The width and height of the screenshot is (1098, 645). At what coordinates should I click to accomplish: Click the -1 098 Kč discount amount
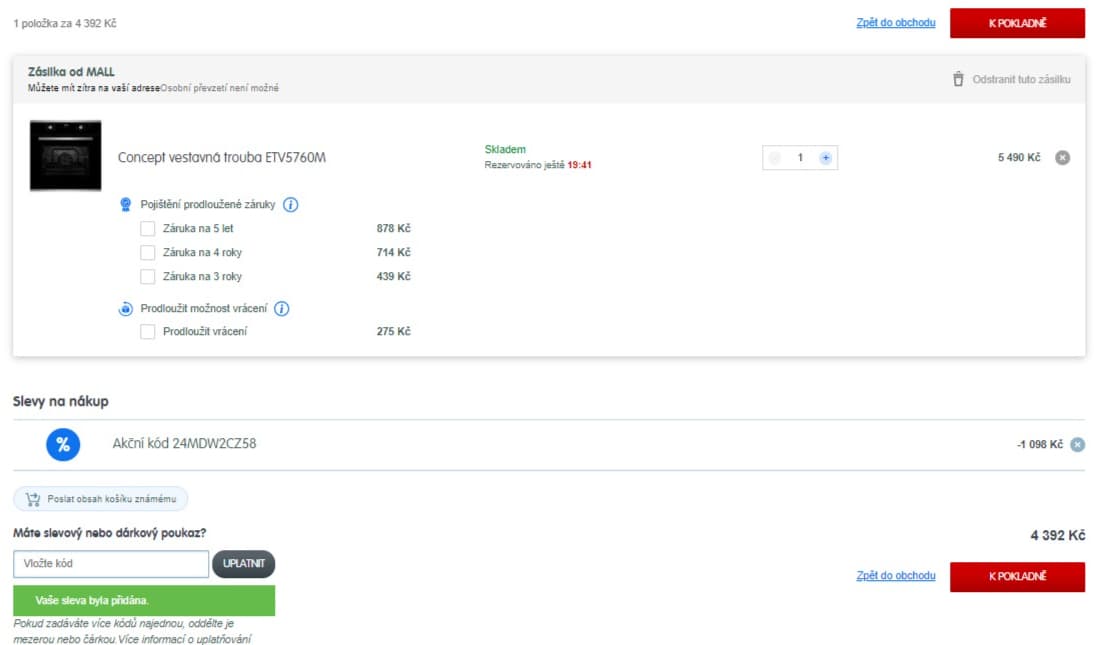coord(1039,445)
